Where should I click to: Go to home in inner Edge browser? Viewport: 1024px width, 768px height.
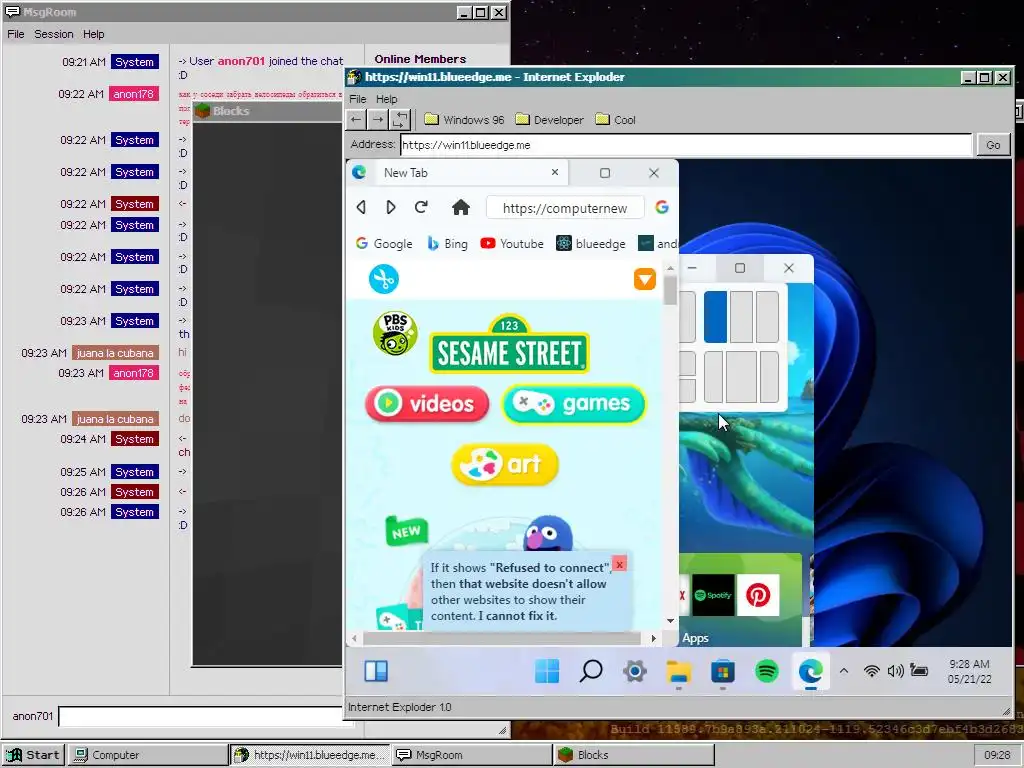click(x=460, y=208)
